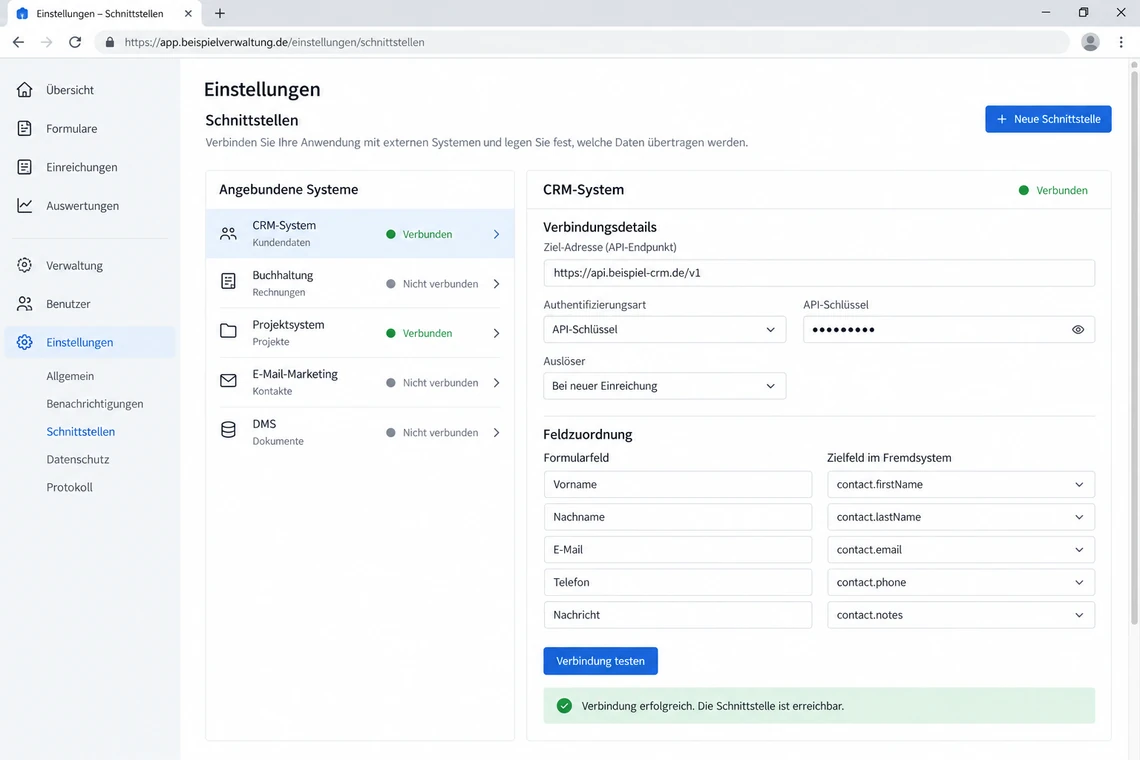Viewport: 1140px width, 760px height.
Task: Click the DMS database icon
Action: 228,430
